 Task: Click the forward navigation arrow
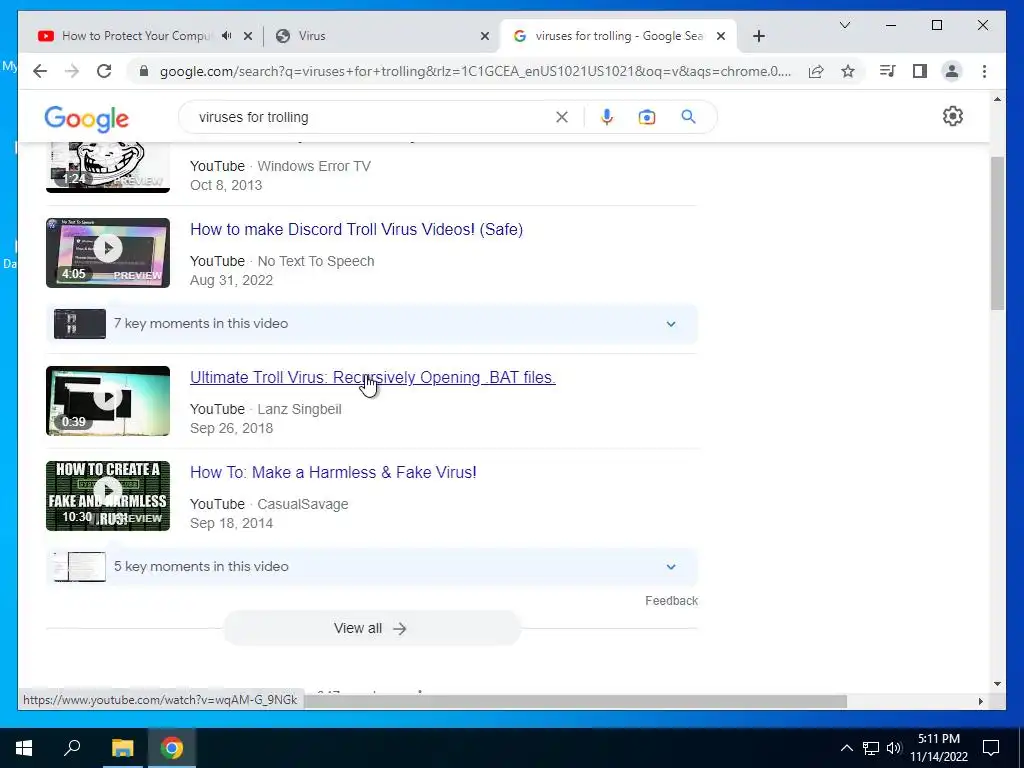[x=72, y=71]
